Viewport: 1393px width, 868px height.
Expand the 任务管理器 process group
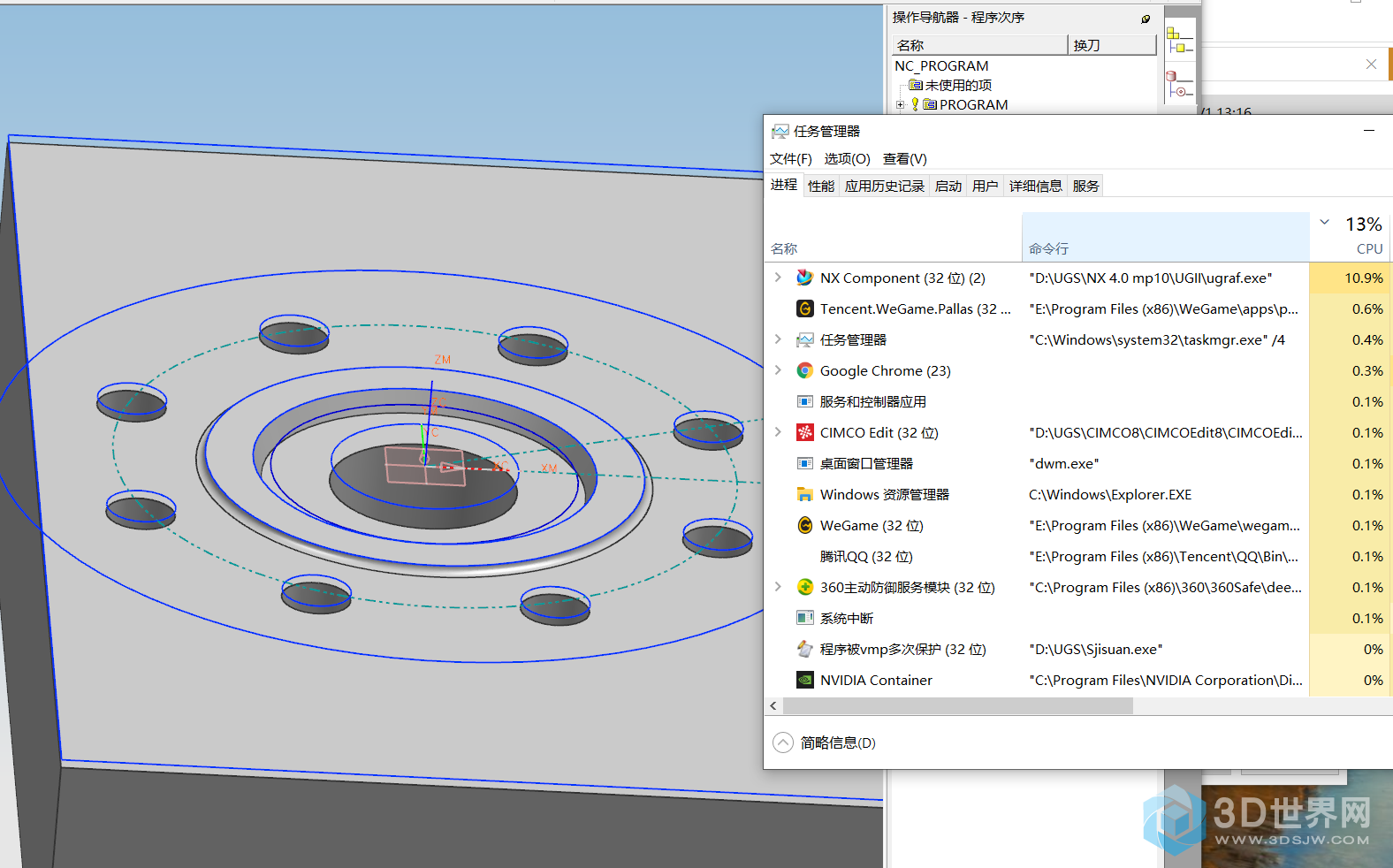click(778, 339)
